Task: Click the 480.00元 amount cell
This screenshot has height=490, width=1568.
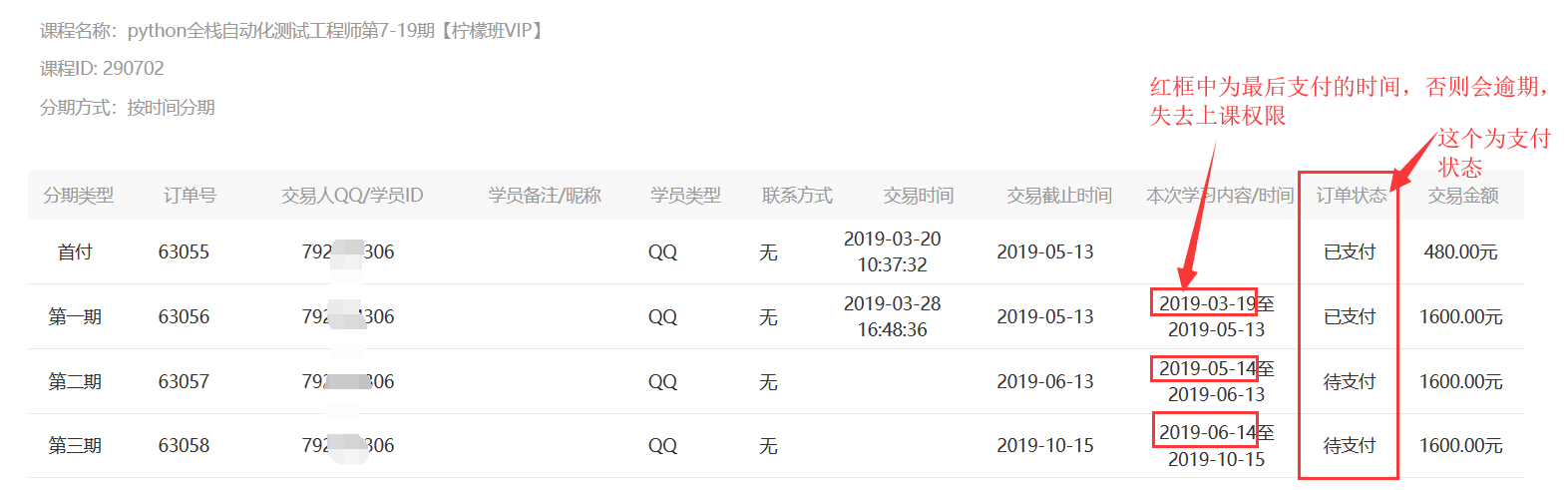Action: 1460,251
